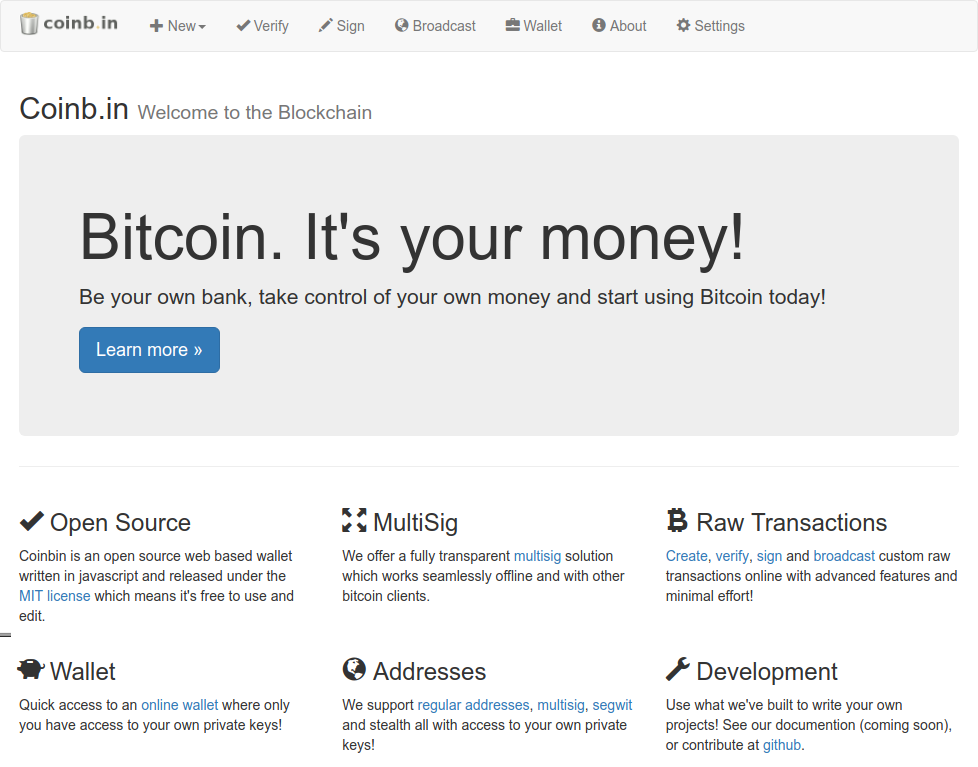Go to the Sign tab
Image resolution: width=978 pixels, height=767 pixels.
(x=342, y=26)
